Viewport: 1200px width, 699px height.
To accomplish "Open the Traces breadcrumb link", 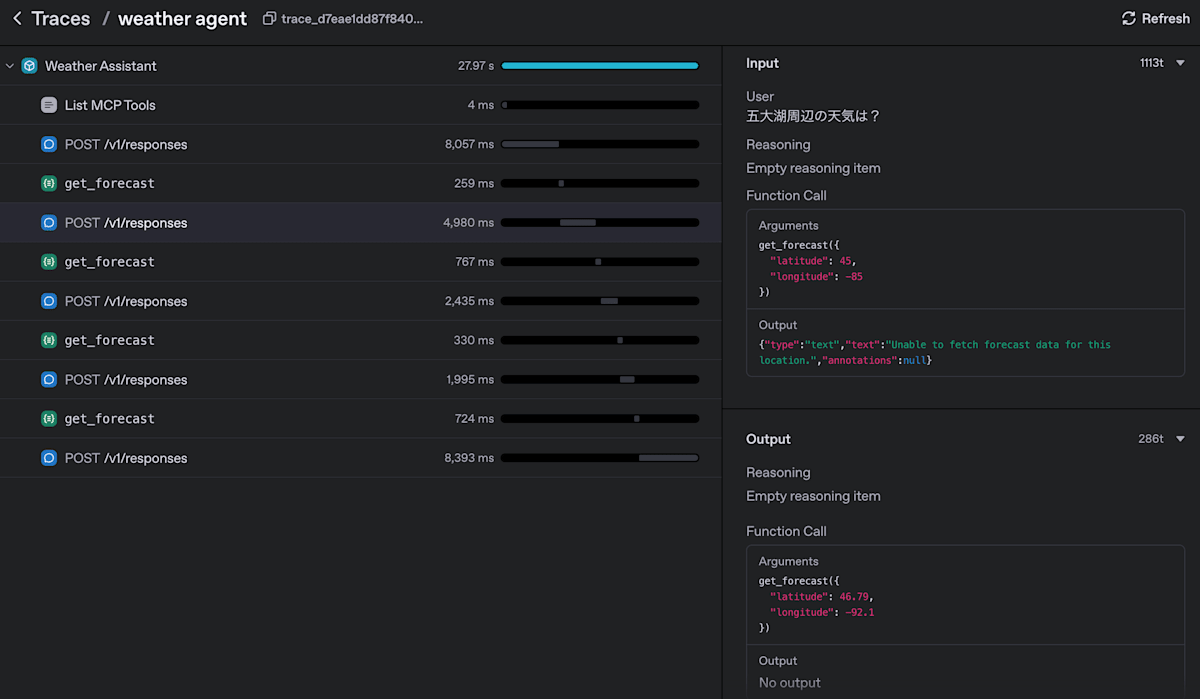I will (x=60, y=19).
